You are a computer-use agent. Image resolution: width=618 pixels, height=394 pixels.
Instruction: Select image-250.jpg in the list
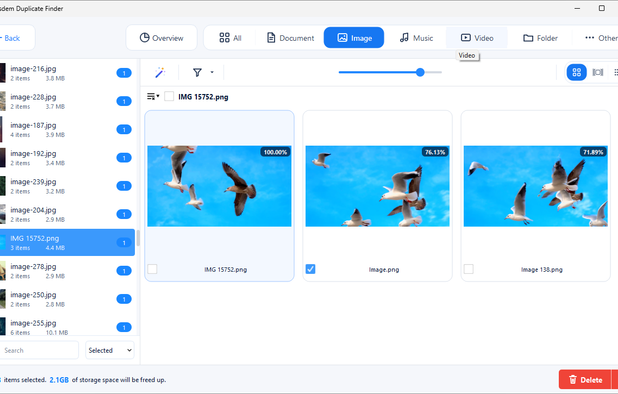point(67,299)
